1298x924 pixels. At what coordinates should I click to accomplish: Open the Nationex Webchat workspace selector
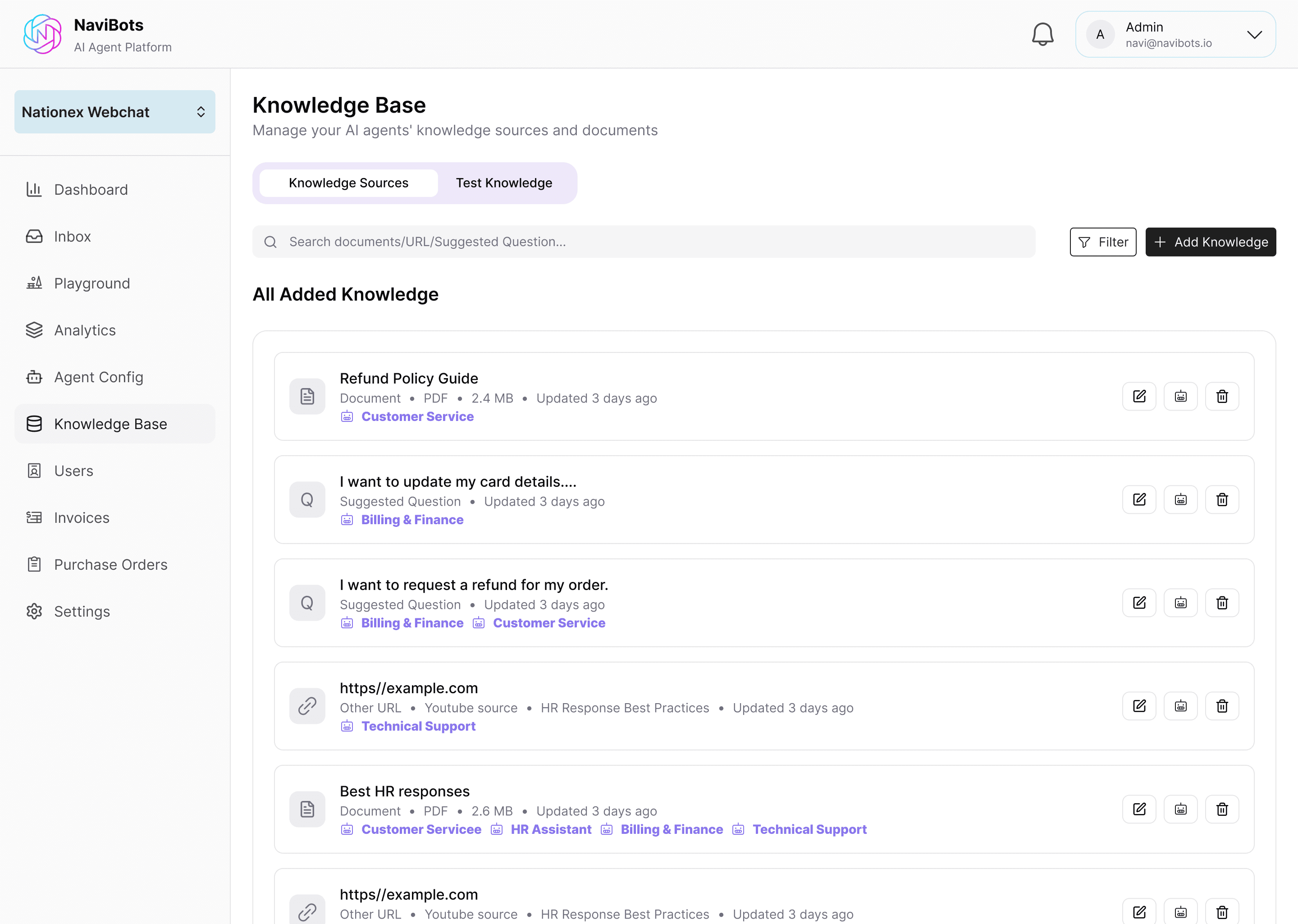coord(114,112)
